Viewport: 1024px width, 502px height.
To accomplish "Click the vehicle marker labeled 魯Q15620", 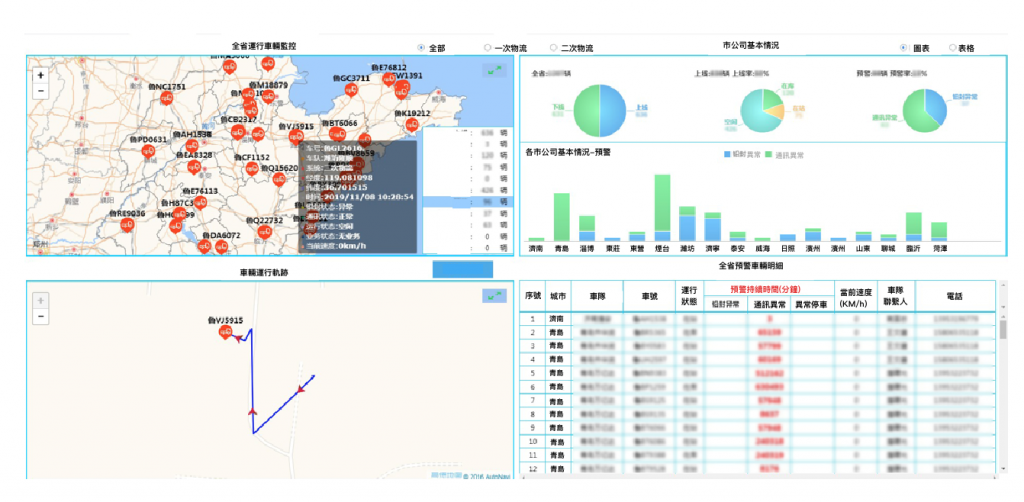I will point(280,179).
